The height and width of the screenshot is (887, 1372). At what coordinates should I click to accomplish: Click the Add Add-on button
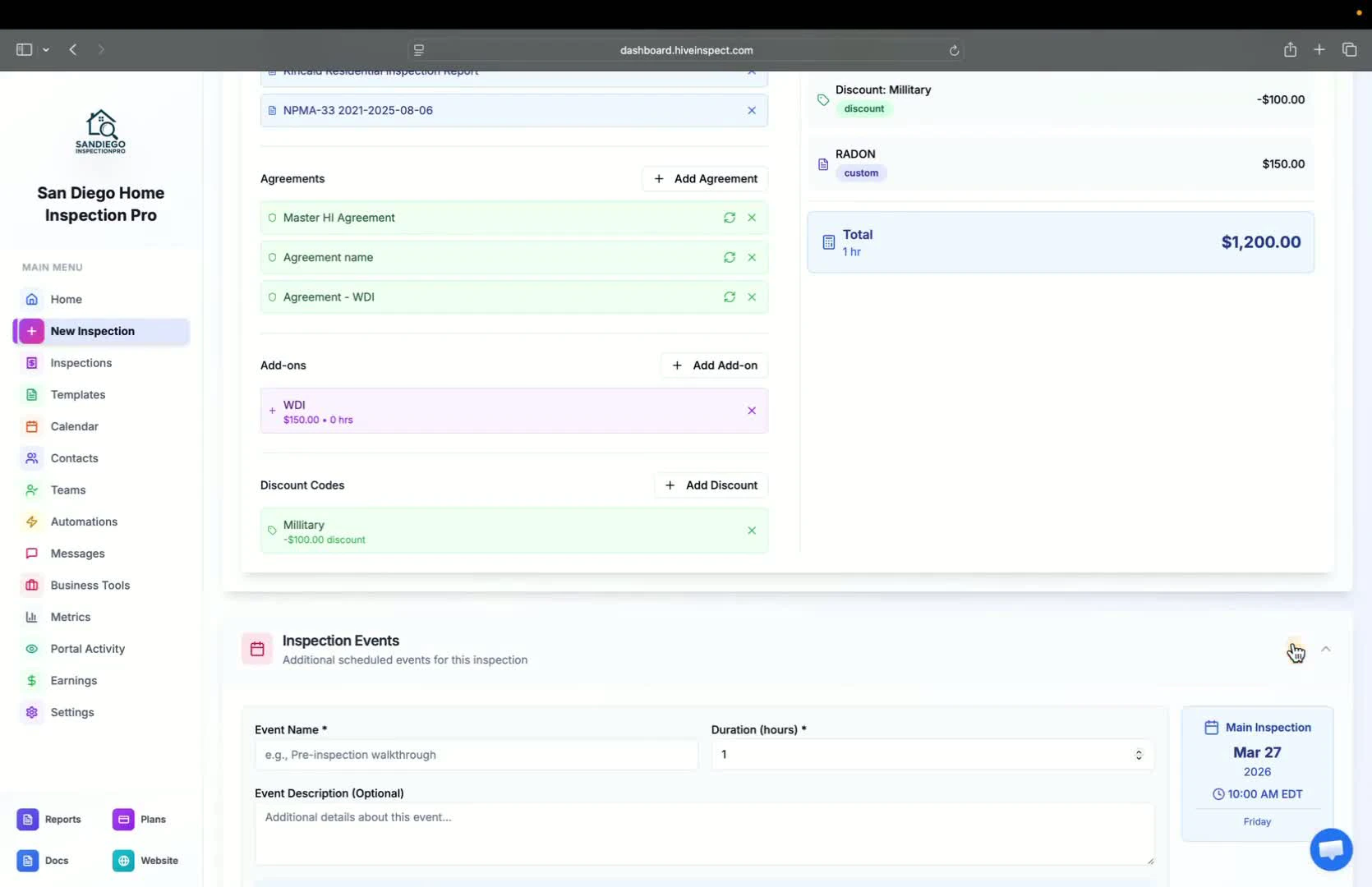pos(714,365)
